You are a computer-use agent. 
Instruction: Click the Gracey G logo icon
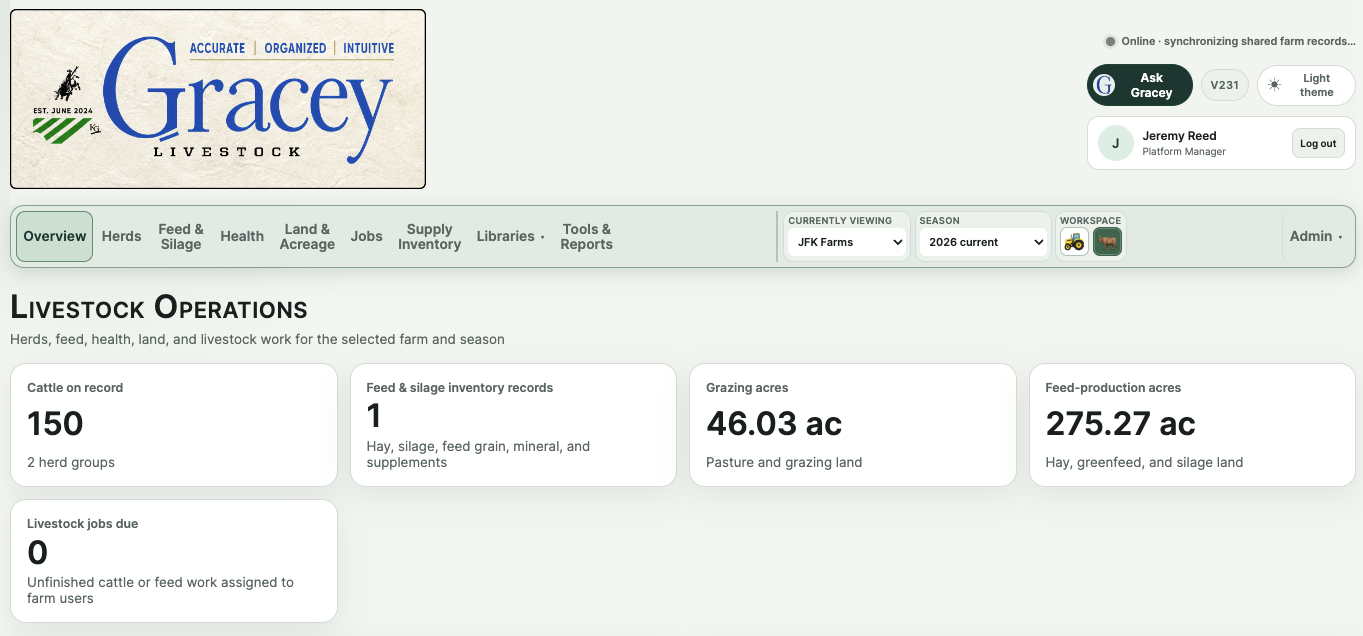(1105, 85)
